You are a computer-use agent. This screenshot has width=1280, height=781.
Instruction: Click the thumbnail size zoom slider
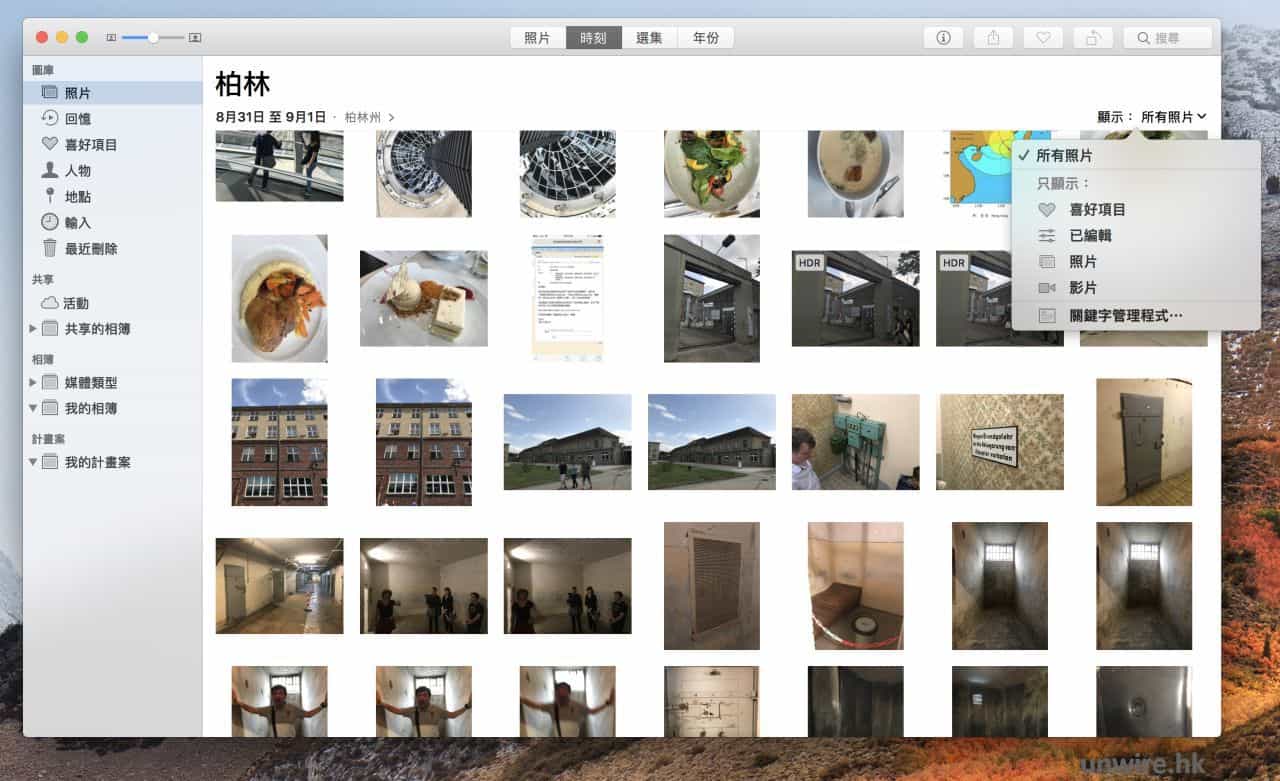(153, 38)
